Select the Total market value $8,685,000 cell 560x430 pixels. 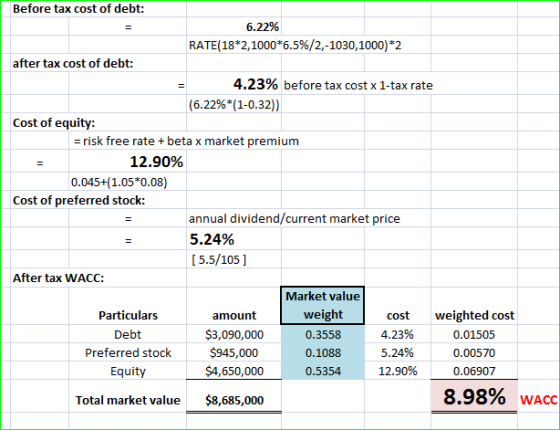[234, 400]
